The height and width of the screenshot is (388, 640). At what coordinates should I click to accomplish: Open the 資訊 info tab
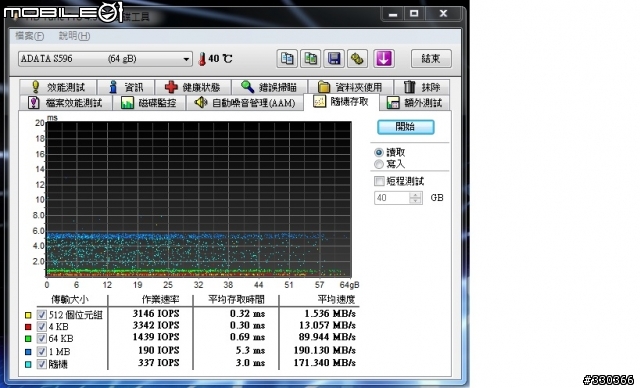pos(126,87)
